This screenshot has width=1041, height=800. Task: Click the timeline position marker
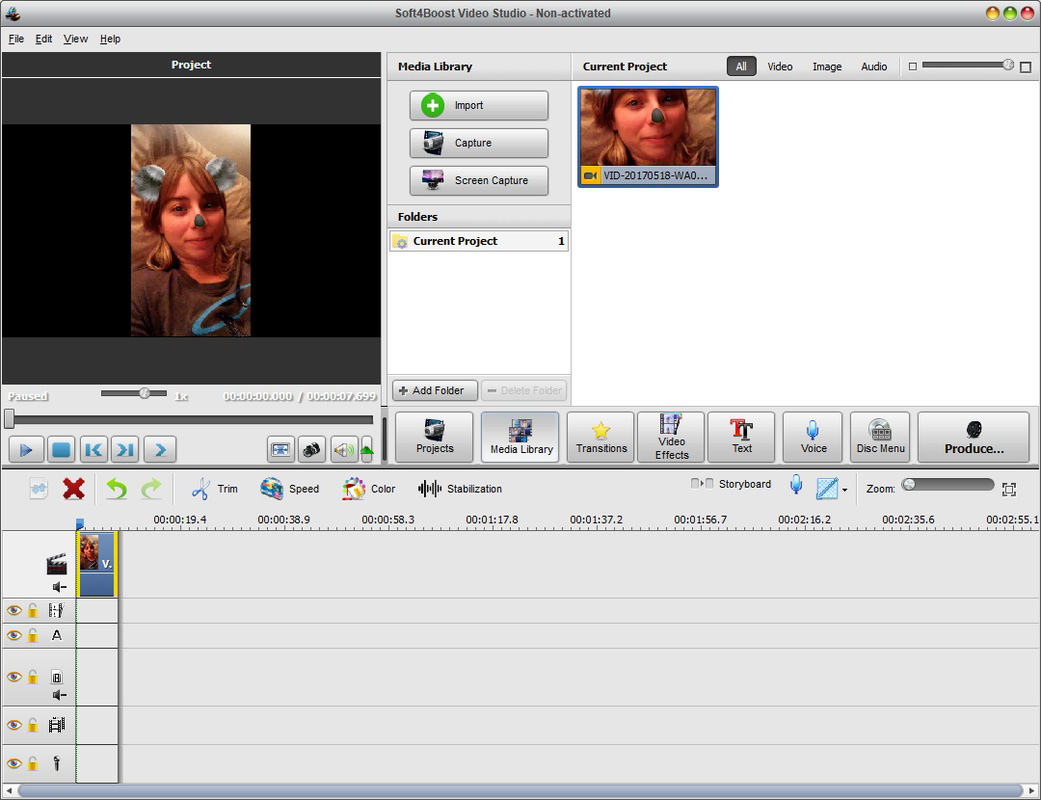(x=80, y=524)
